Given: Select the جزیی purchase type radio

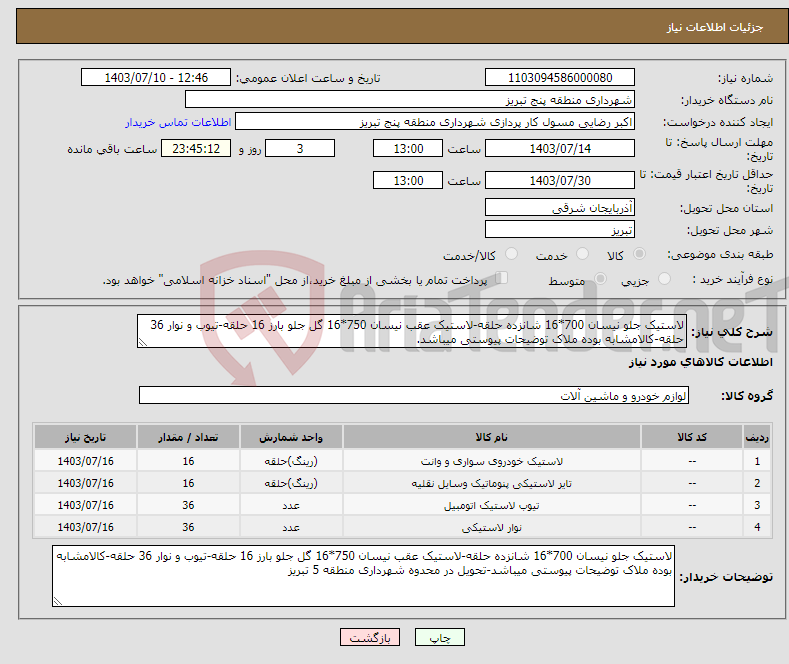Looking at the screenshot, I should click(664, 279).
